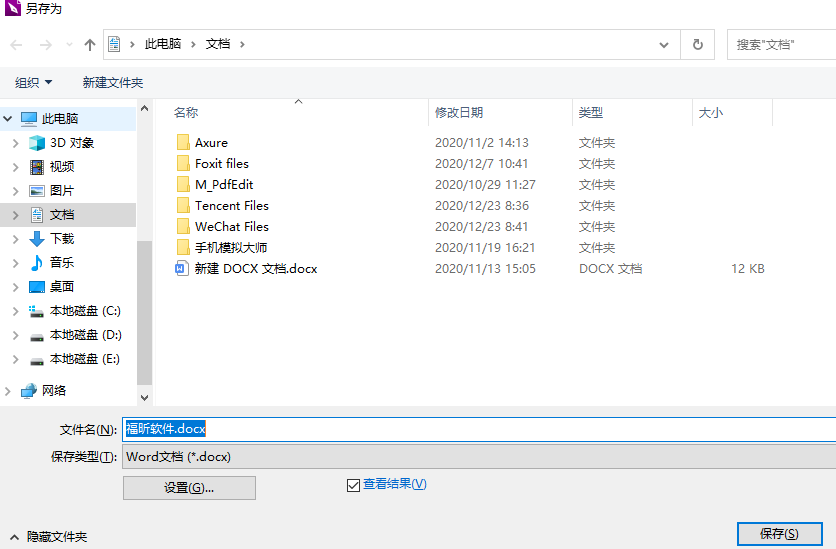Collapse the 此电脑 tree node

point(7,118)
